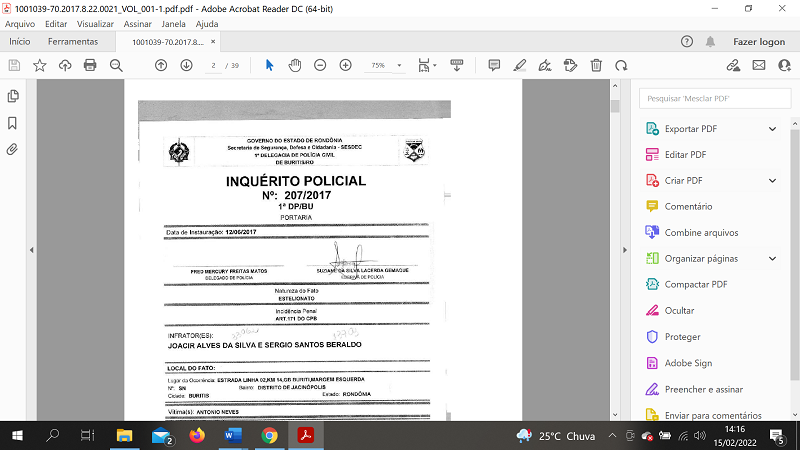This screenshot has height=450, width=800.
Task: Print the document using printer icon
Action: tap(90, 65)
